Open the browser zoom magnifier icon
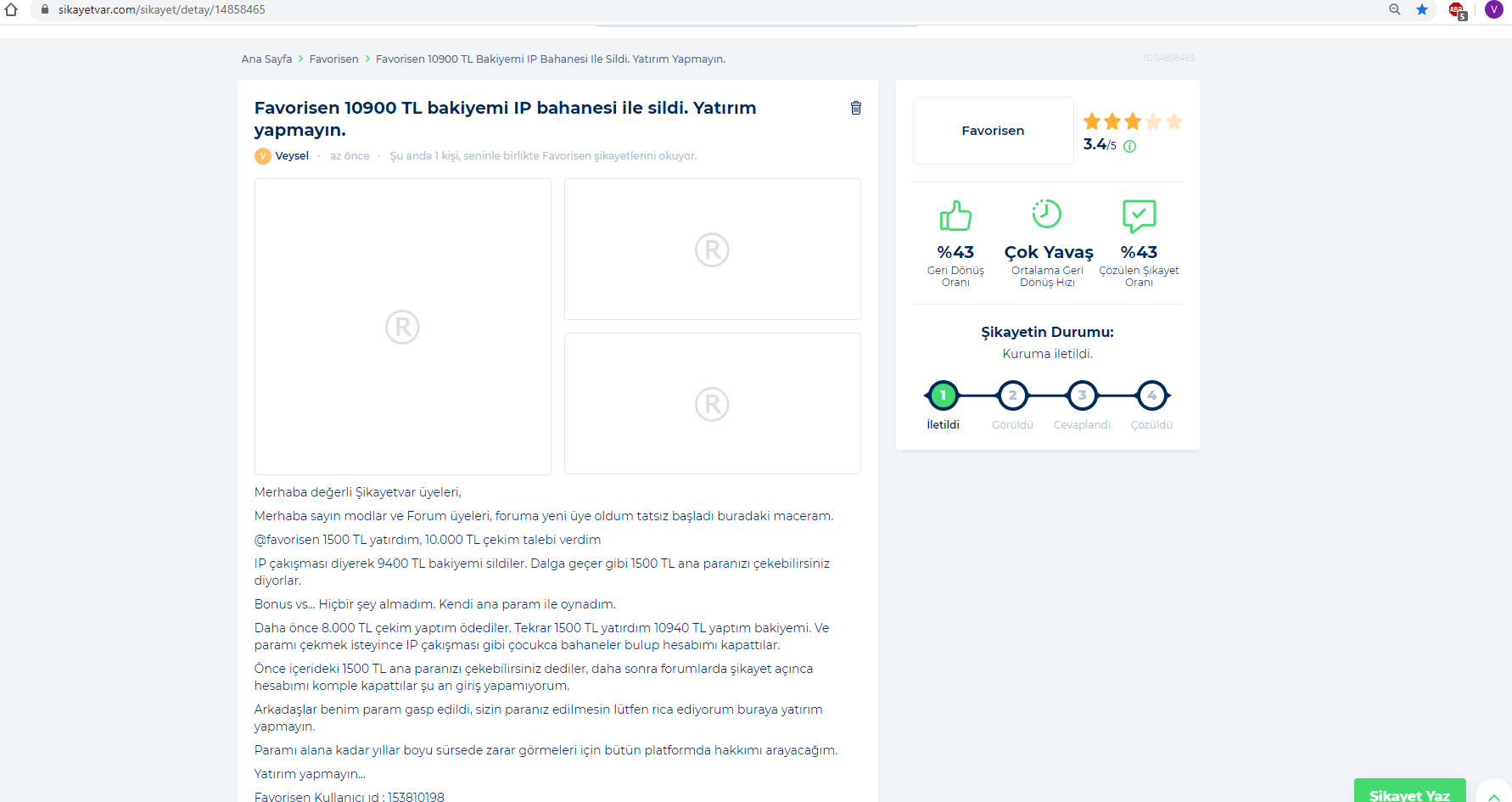The width and height of the screenshot is (1512, 802). click(1394, 9)
